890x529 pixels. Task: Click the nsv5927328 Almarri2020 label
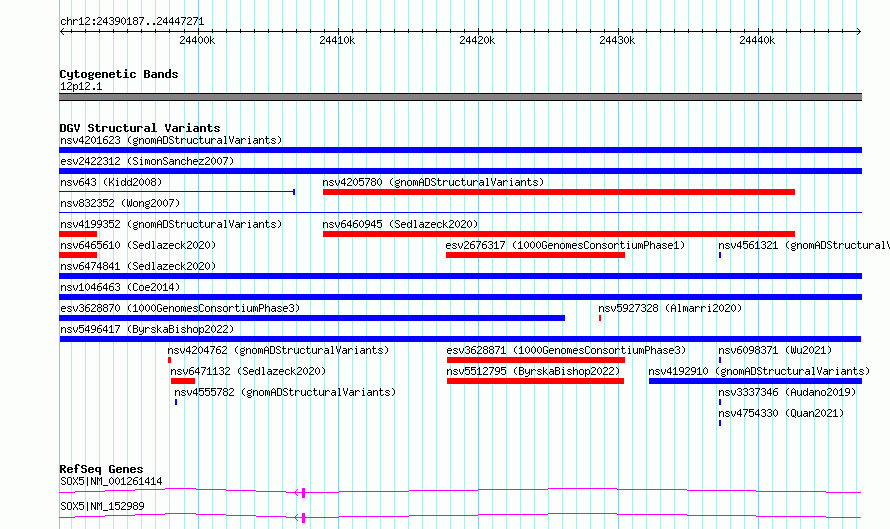[670, 308]
